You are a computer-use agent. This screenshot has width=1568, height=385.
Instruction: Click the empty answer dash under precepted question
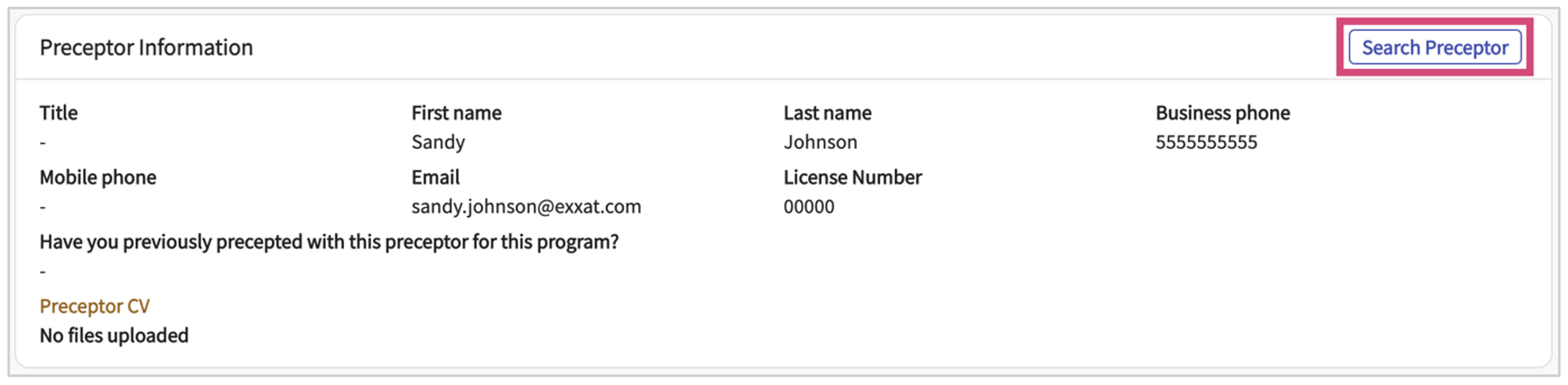pos(43,272)
